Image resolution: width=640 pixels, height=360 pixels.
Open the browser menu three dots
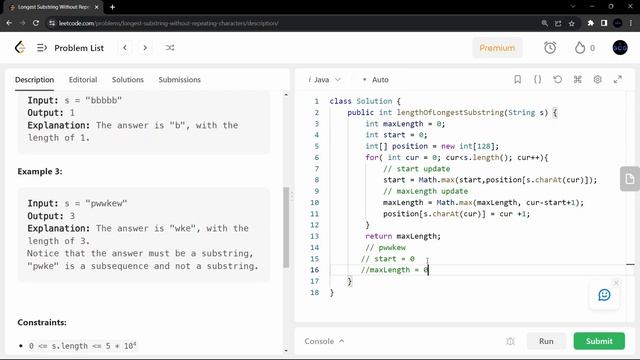pyautogui.click(x=631, y=23)
